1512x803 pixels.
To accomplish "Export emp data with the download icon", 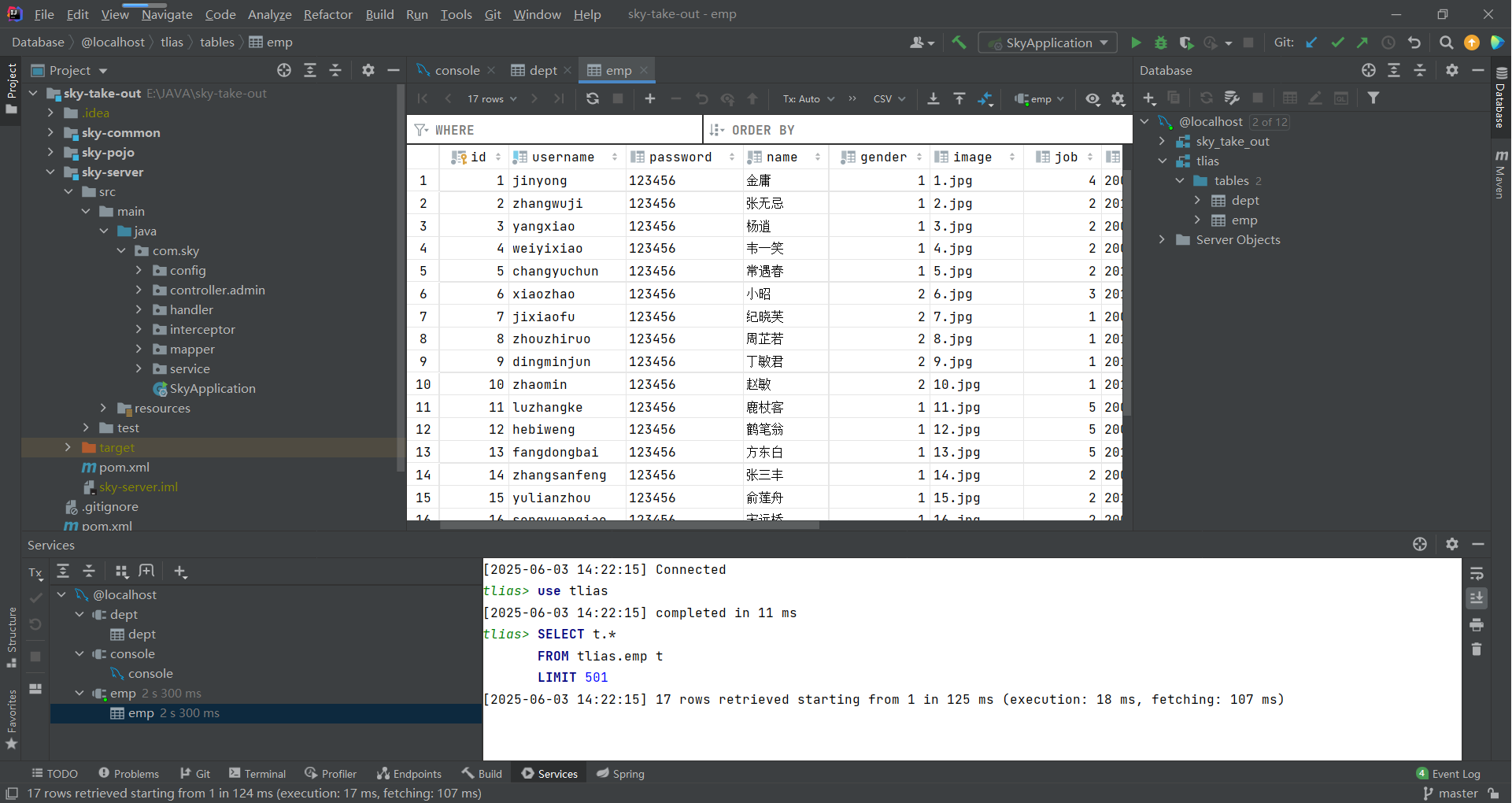I will (933, 98).
